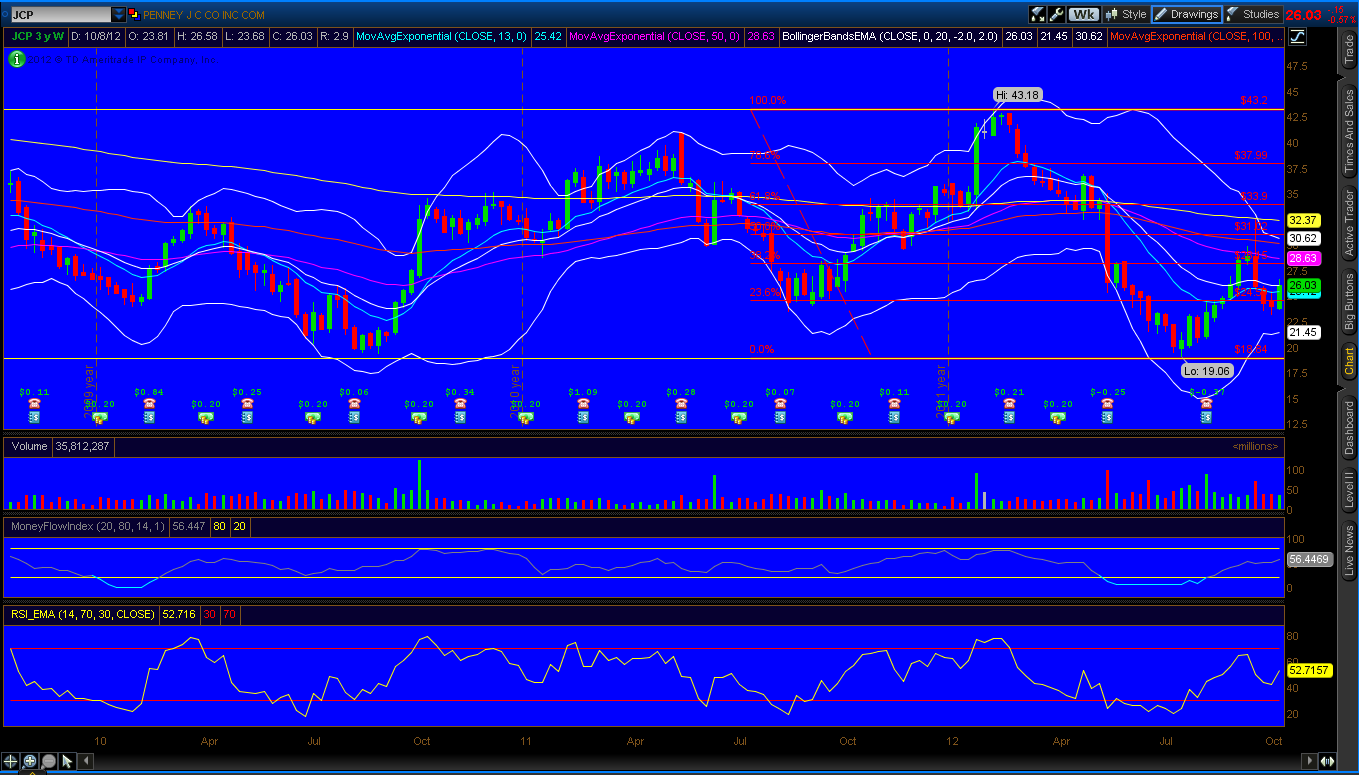Click earnings phone icon under $-0.25
Screen dimensions: 1359x775
pyautogui.click(x=1107, y=404)
